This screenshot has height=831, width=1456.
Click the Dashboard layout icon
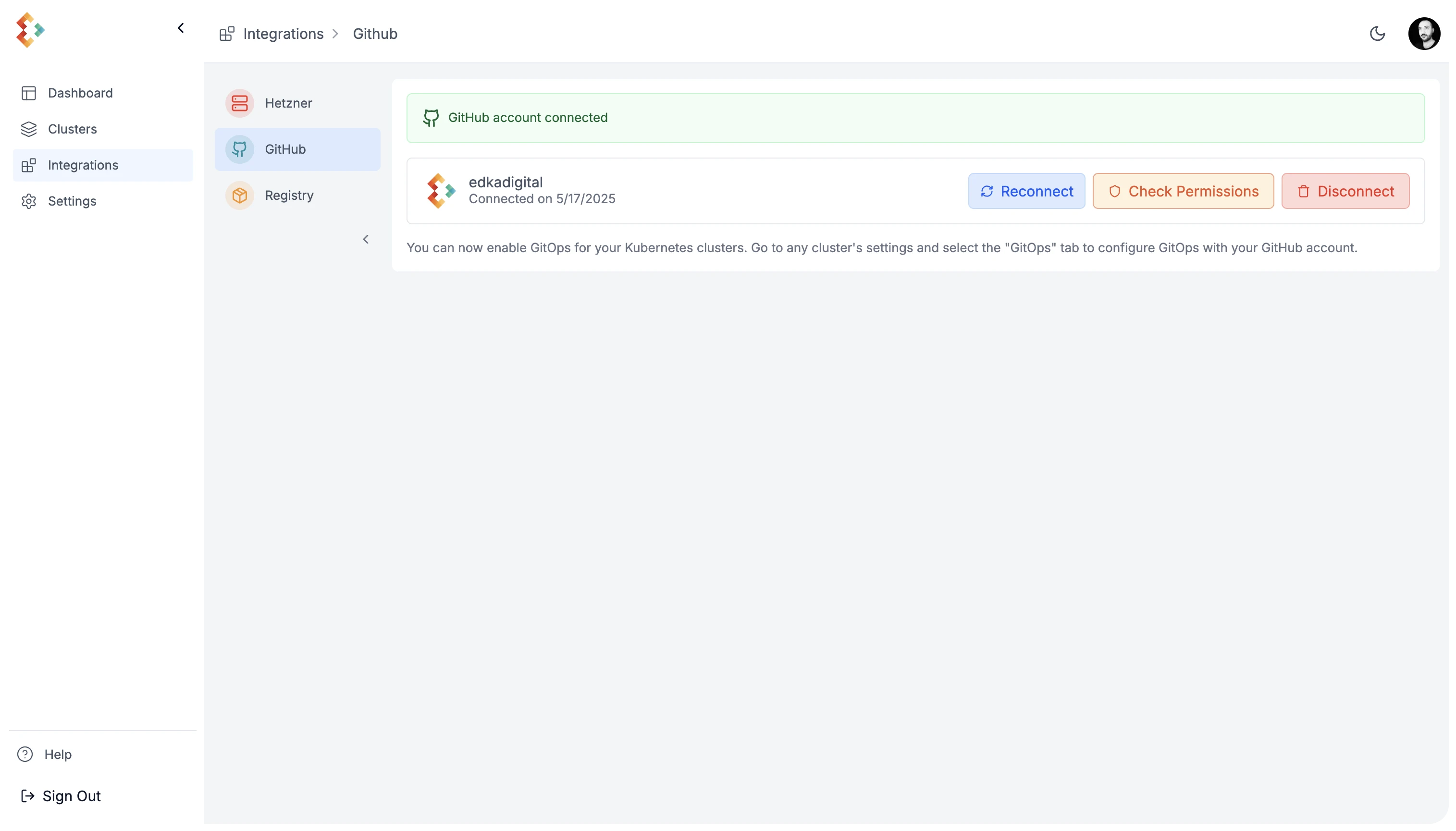coord(28,93)
